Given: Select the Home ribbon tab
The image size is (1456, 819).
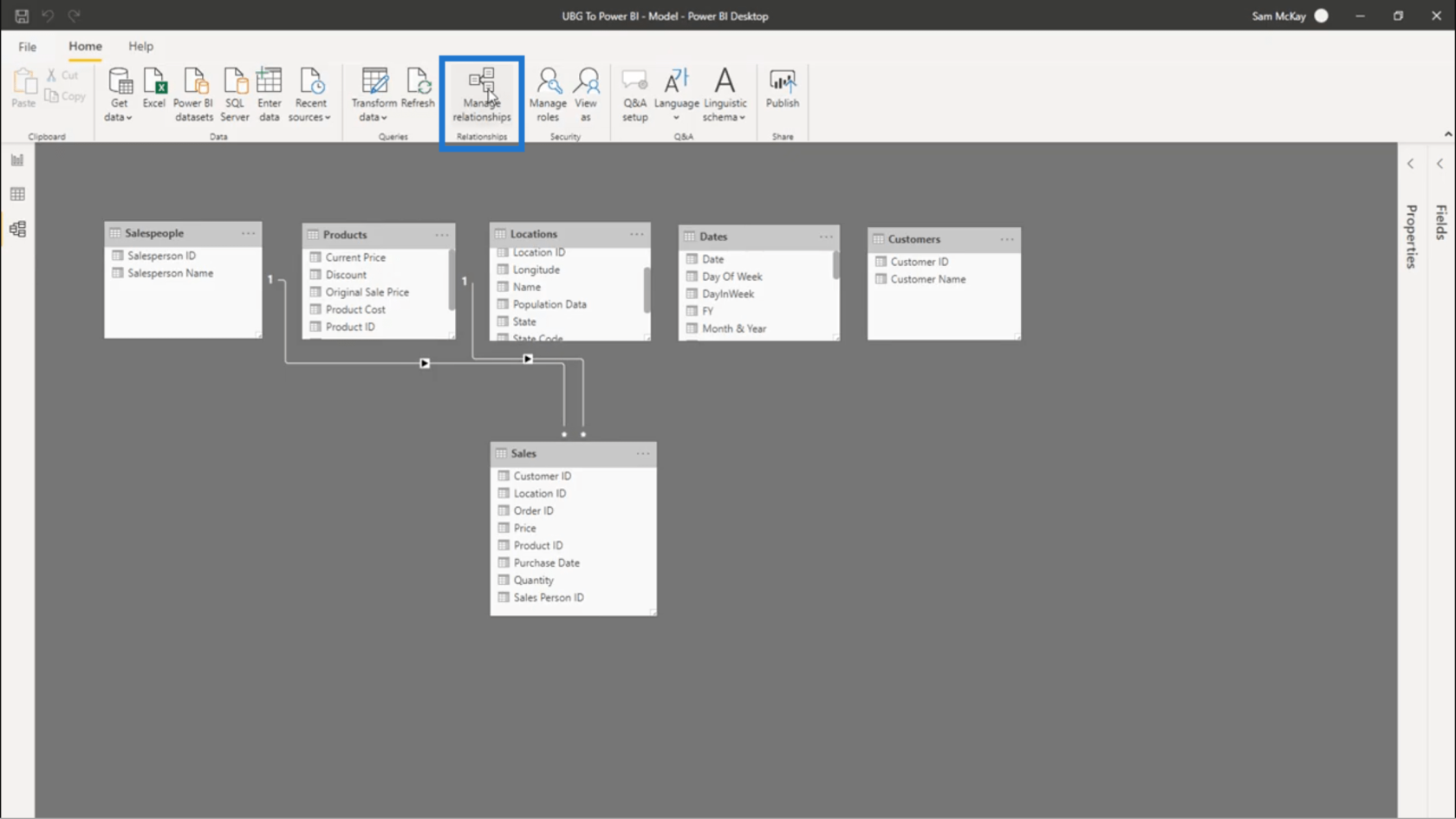Looking at the screenshot, I should [x=85, y=46].
